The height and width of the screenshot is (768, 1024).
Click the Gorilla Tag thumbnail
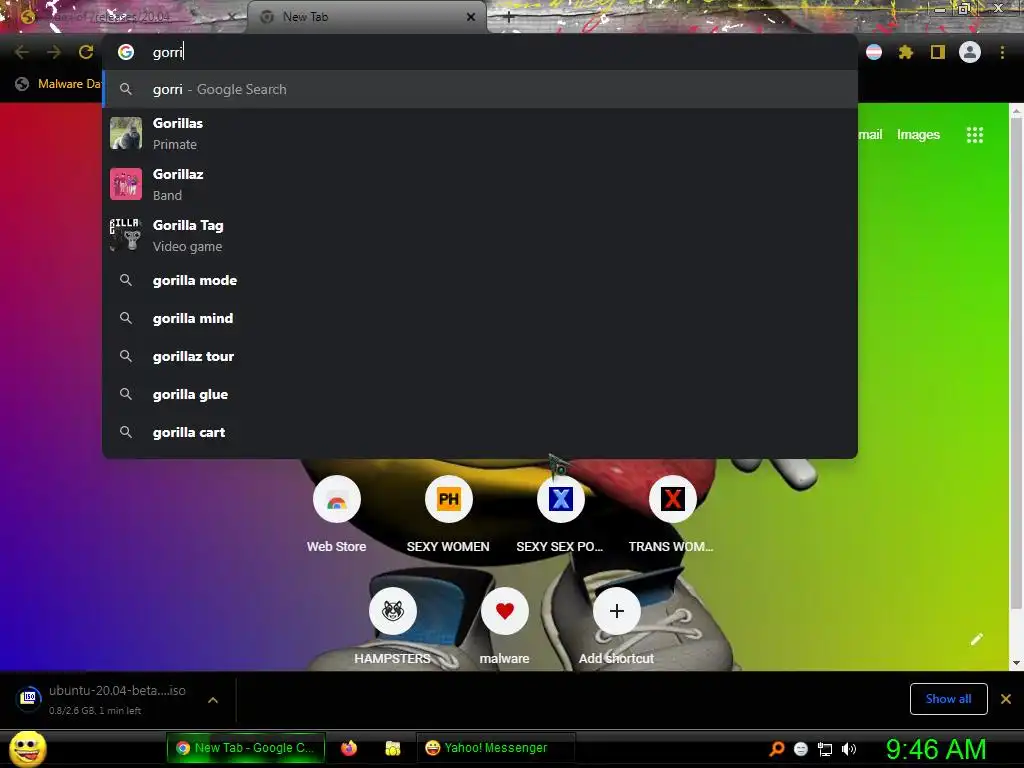[x=126, y=235]
